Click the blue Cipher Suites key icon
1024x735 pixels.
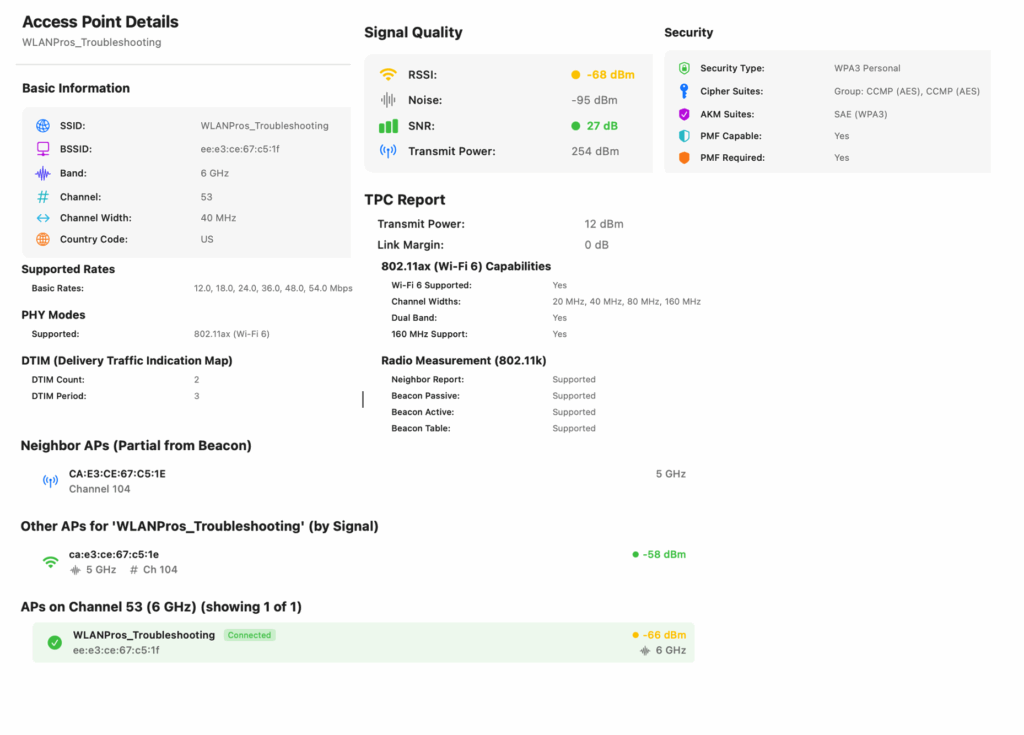(684, 91)
